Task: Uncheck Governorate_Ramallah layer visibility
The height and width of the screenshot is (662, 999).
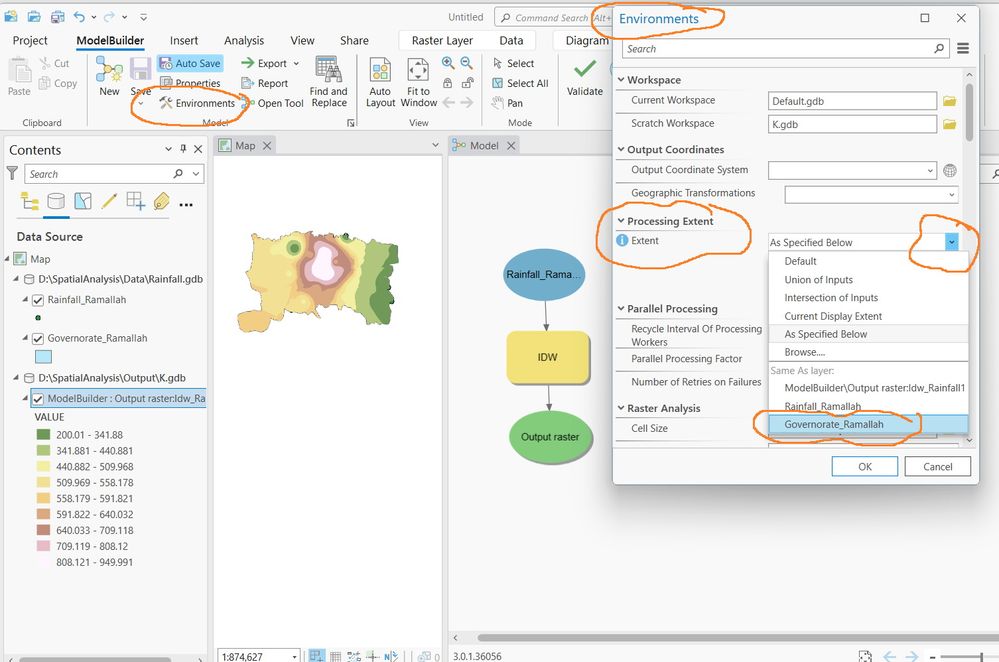Action: tap(38, 339)
